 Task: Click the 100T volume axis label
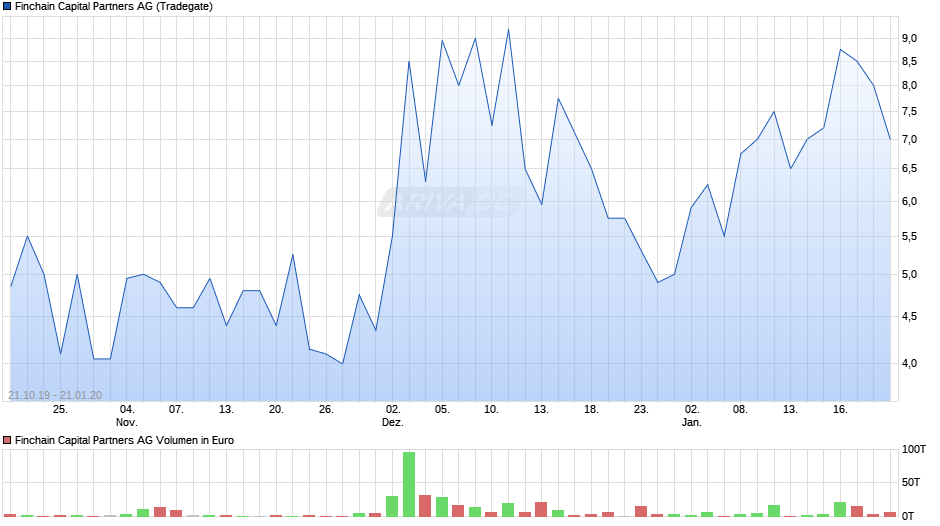[x=914, y=449]
